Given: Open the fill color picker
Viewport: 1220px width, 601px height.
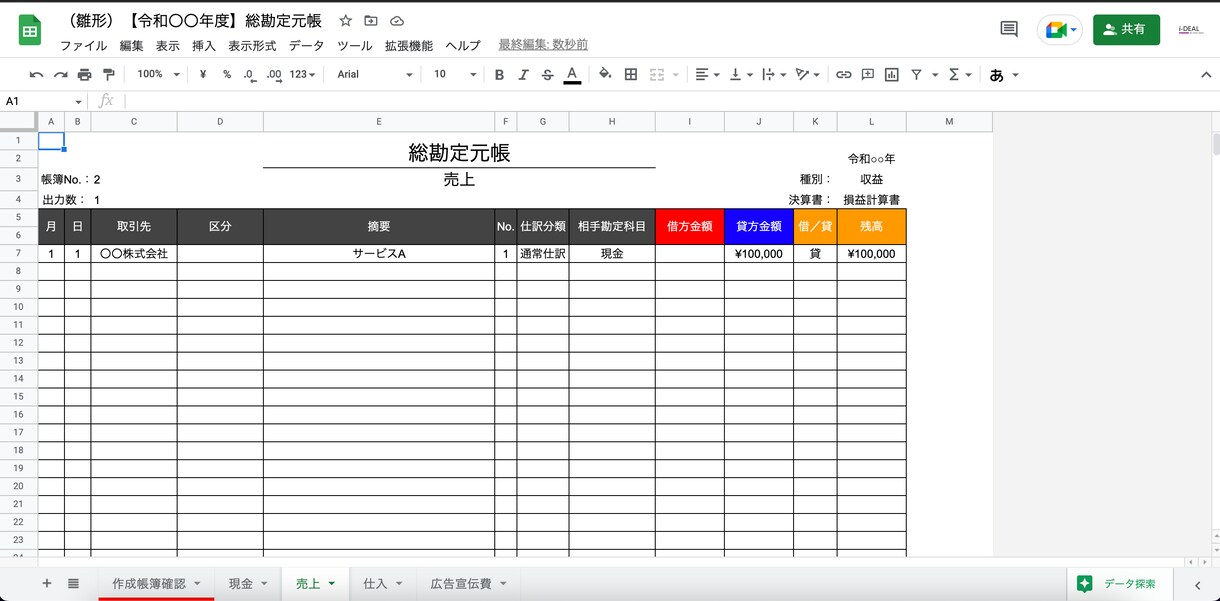Looking at the screenshot, I should coord(605,75).
